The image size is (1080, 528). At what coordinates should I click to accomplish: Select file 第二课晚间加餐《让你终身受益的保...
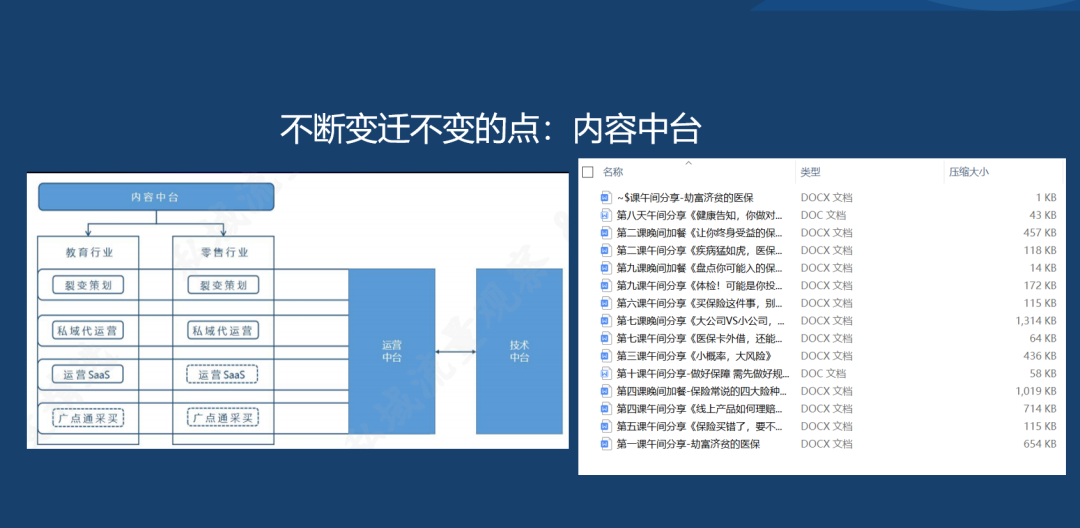[700, 233]
